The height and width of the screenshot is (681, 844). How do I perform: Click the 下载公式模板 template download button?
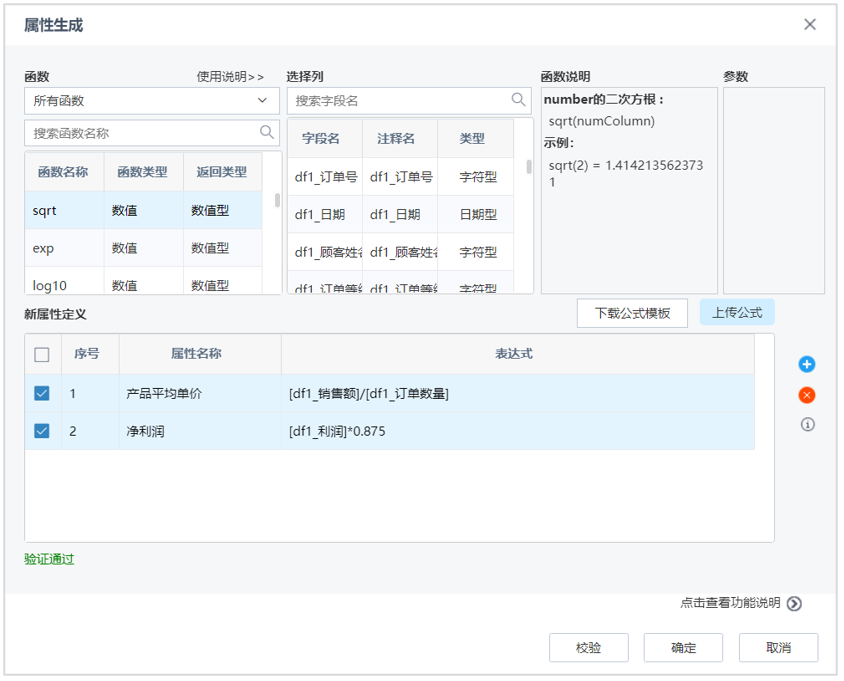click(x=632, y=312)
